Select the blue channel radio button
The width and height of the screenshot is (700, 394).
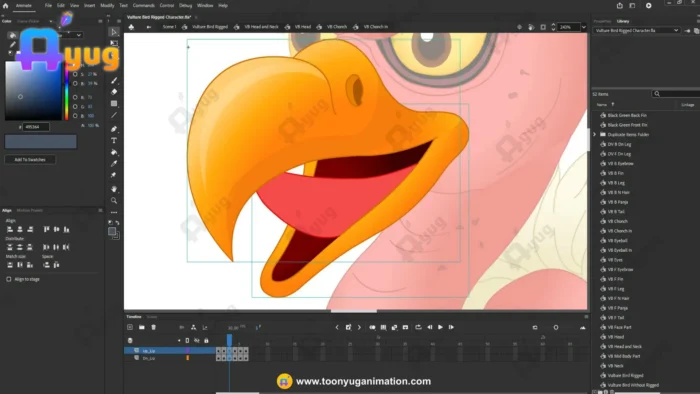(75, 116)
